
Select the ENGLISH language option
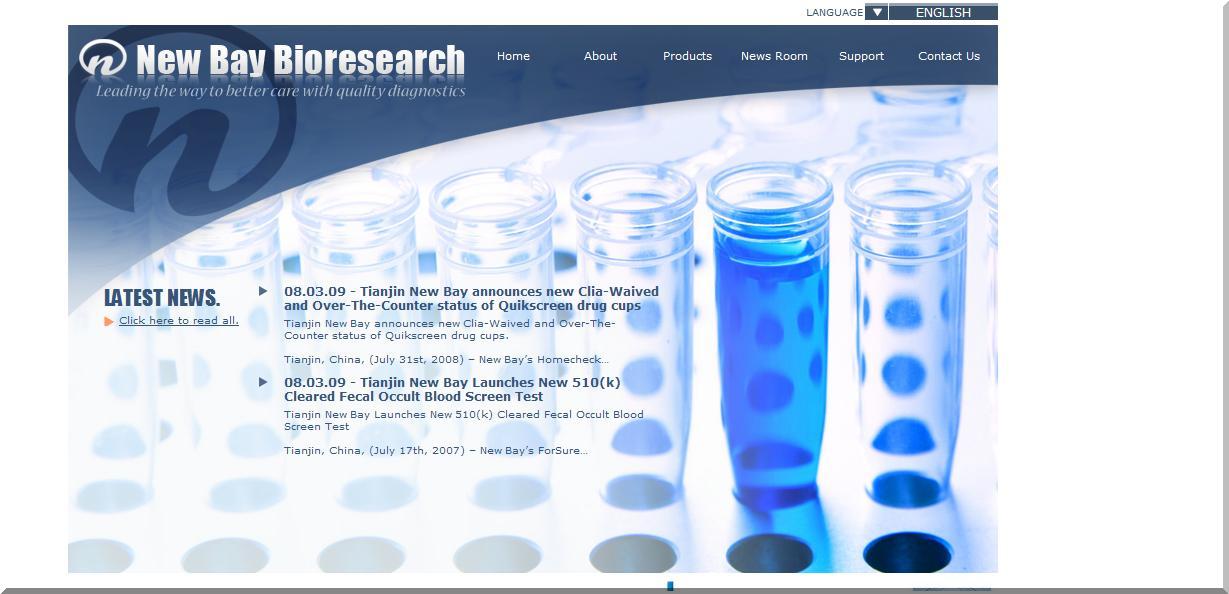pos(943,12)
